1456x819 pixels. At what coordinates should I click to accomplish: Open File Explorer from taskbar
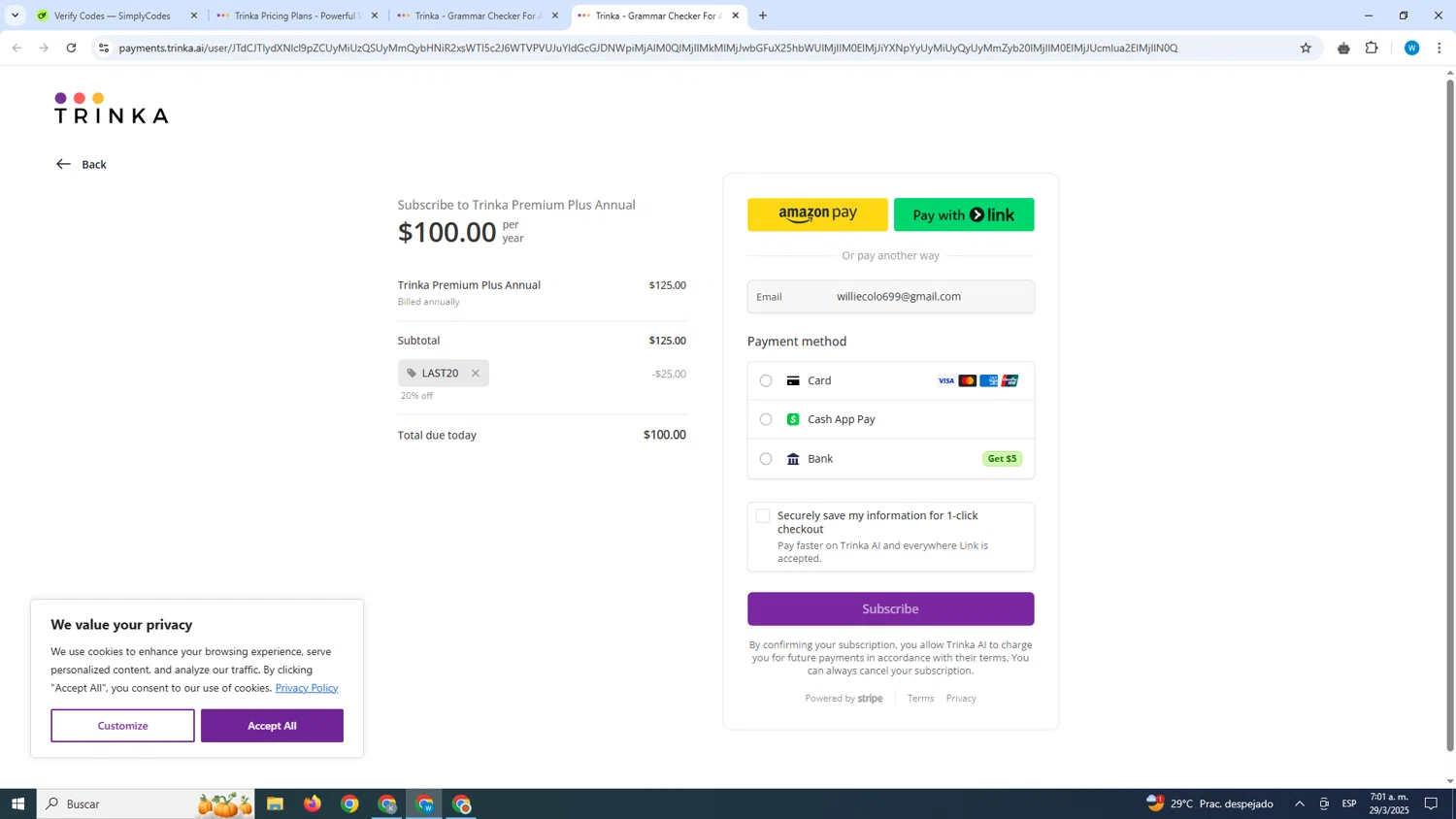click(x=275, y=803)
